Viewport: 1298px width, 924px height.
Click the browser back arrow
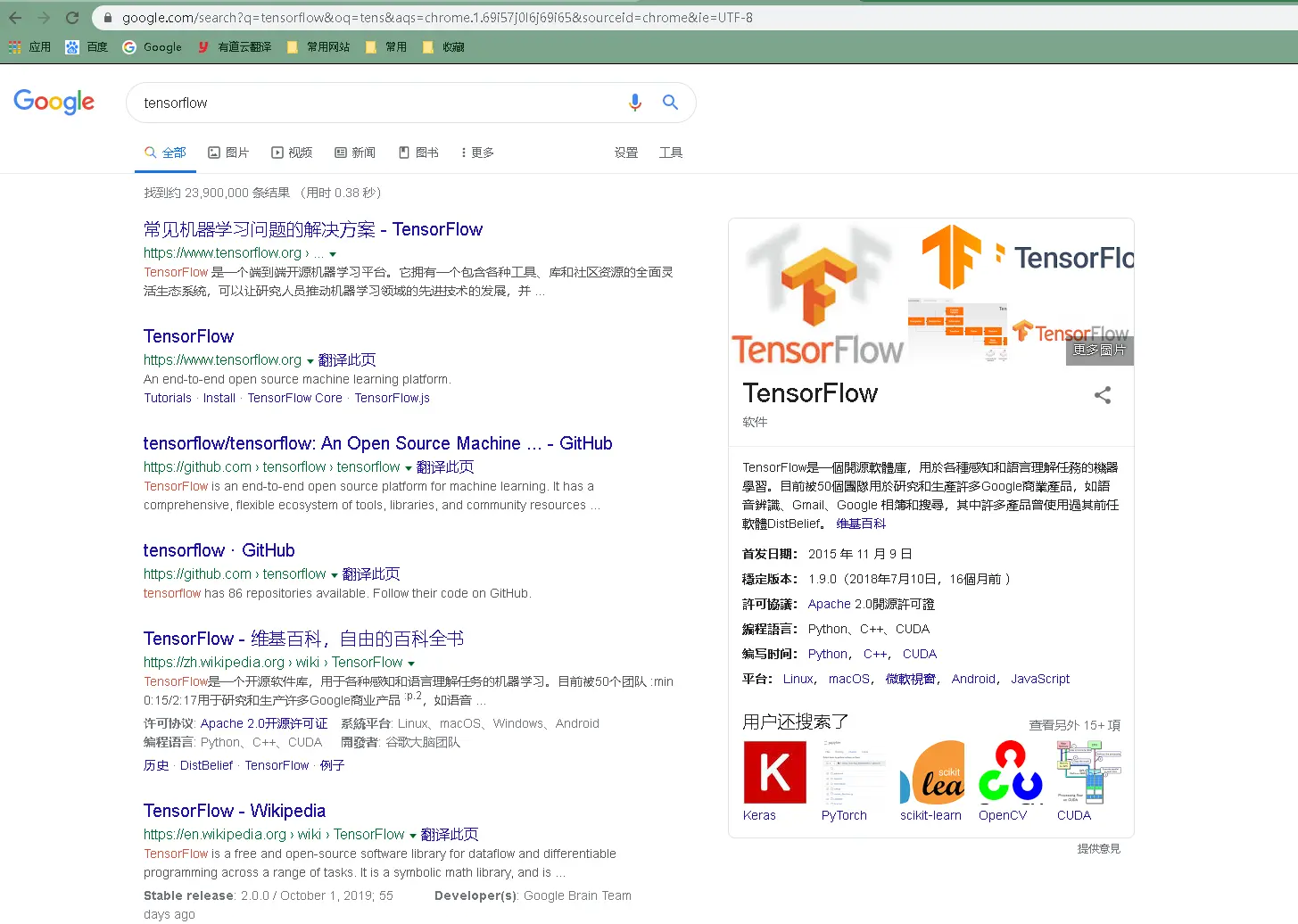(x=15, y=18)
